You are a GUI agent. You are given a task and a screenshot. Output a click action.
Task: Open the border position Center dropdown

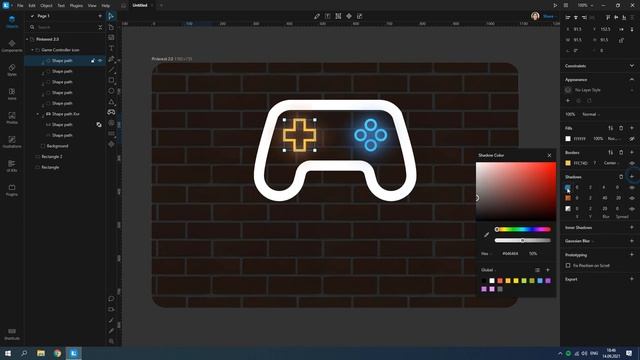611,163
